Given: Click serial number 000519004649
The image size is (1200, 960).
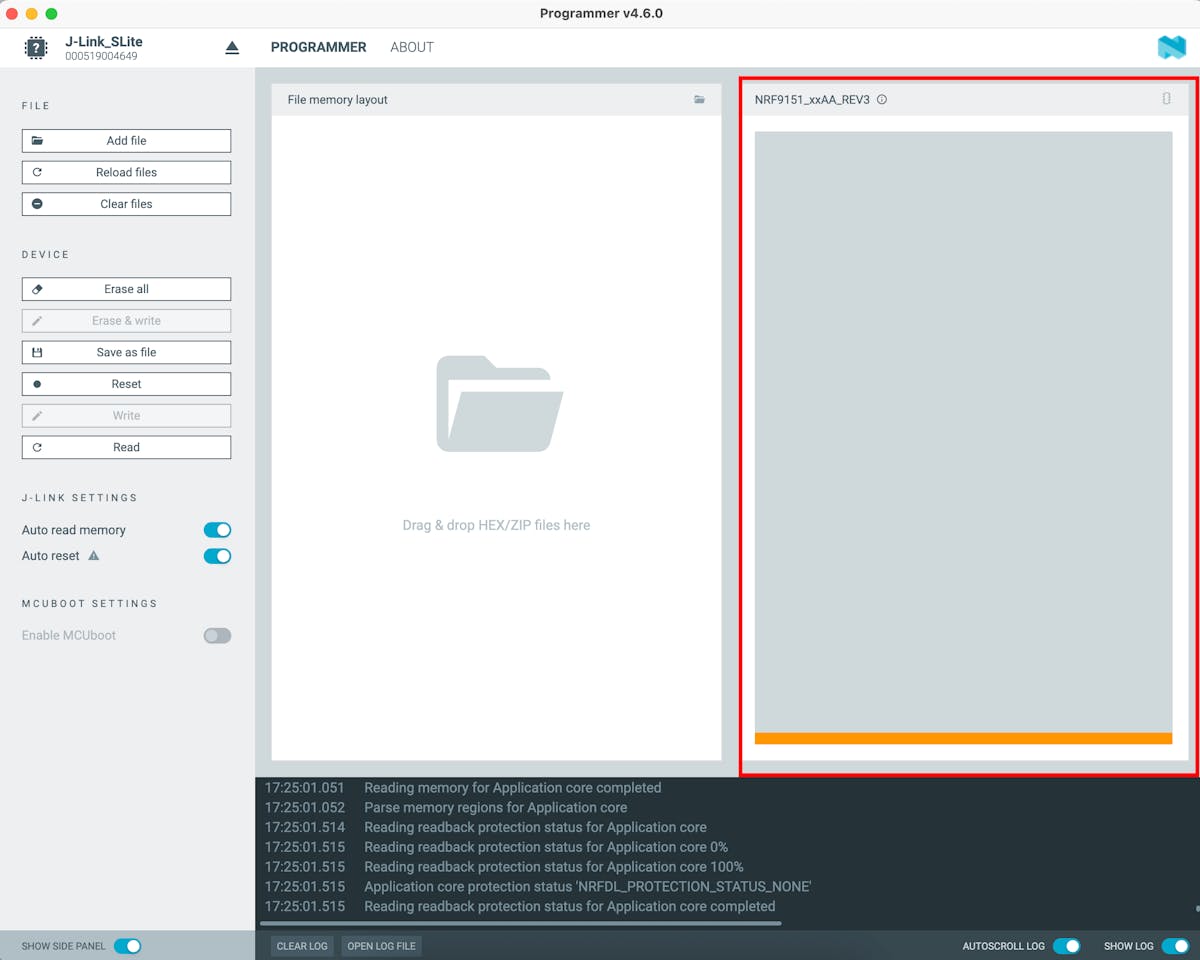Looking at the screenshot, I should point(101,56).
